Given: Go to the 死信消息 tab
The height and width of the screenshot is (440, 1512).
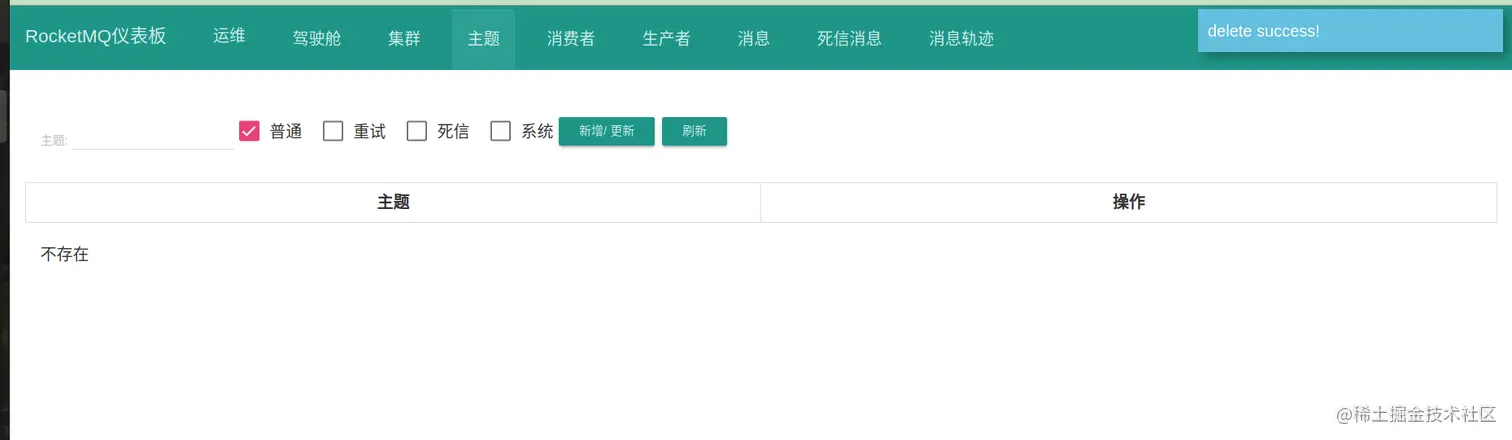Looking at the screenshot, I should pos(849,38).
